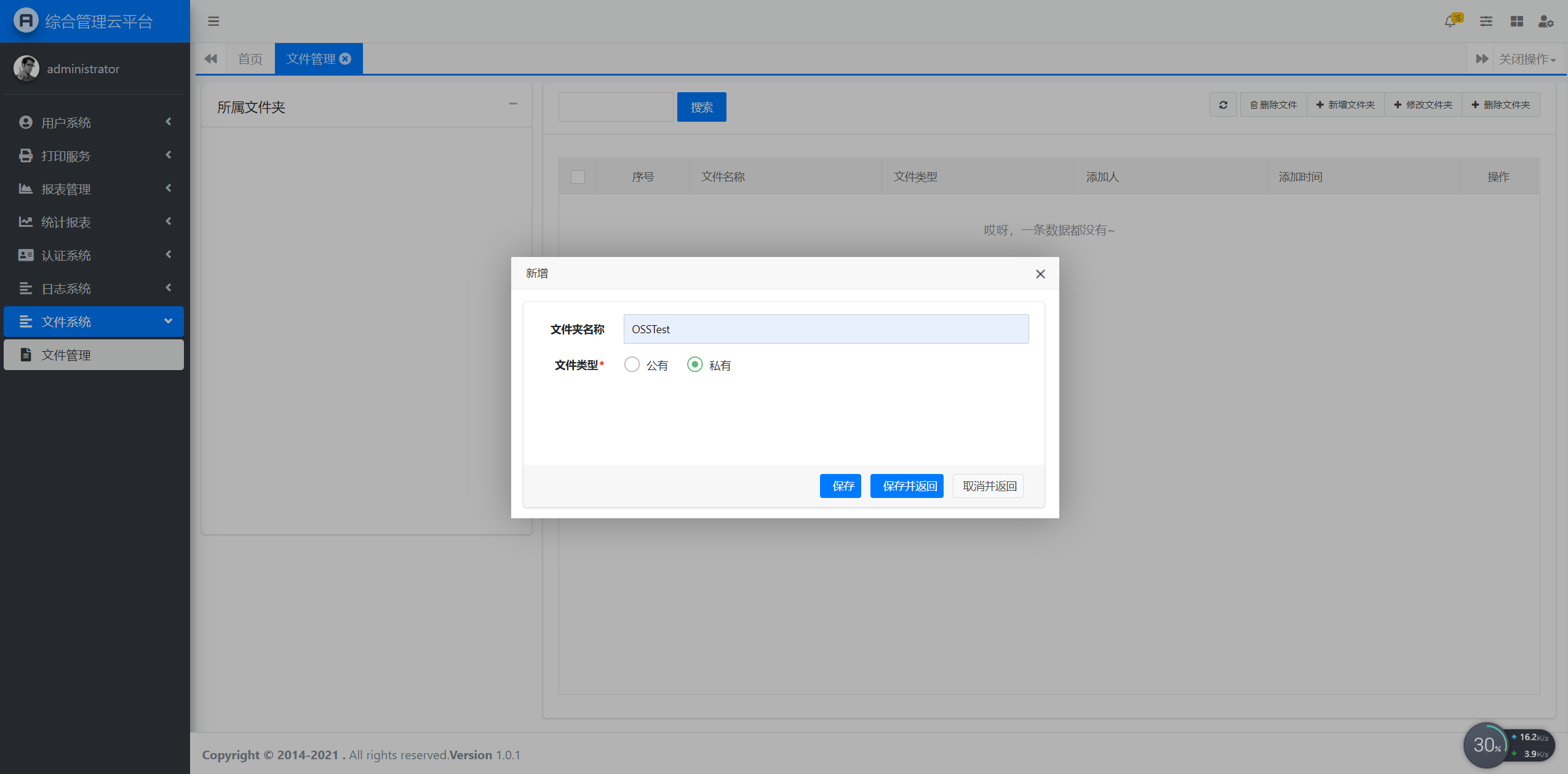
Task: Expand the 打印服务 menu chevron
Action: 169,155
